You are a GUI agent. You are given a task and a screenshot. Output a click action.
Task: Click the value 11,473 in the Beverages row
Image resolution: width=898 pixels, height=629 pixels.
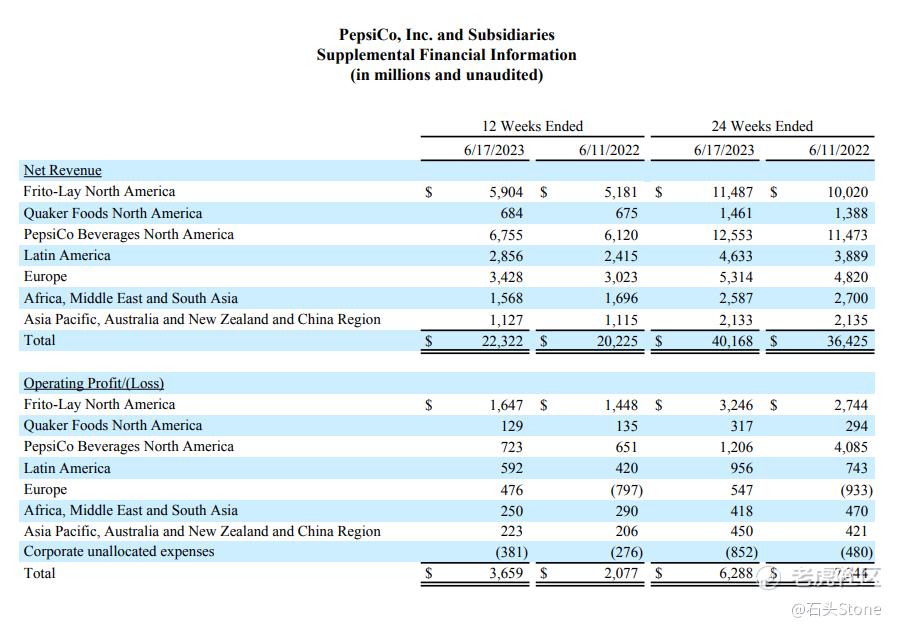pos(848,235)
